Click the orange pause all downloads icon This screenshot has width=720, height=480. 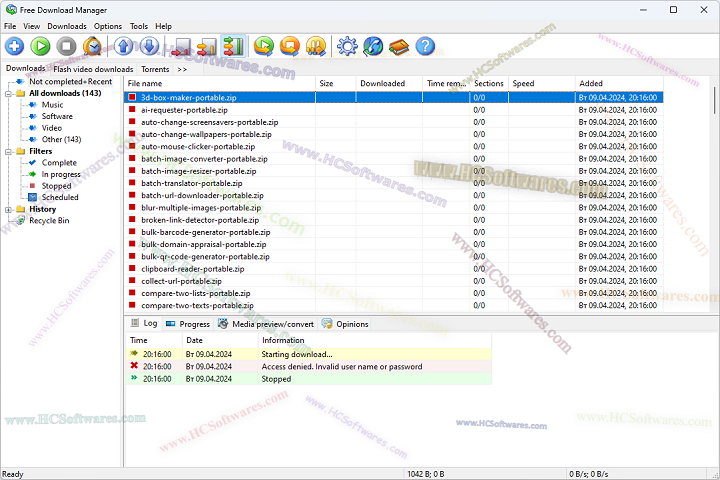point(316,46)
